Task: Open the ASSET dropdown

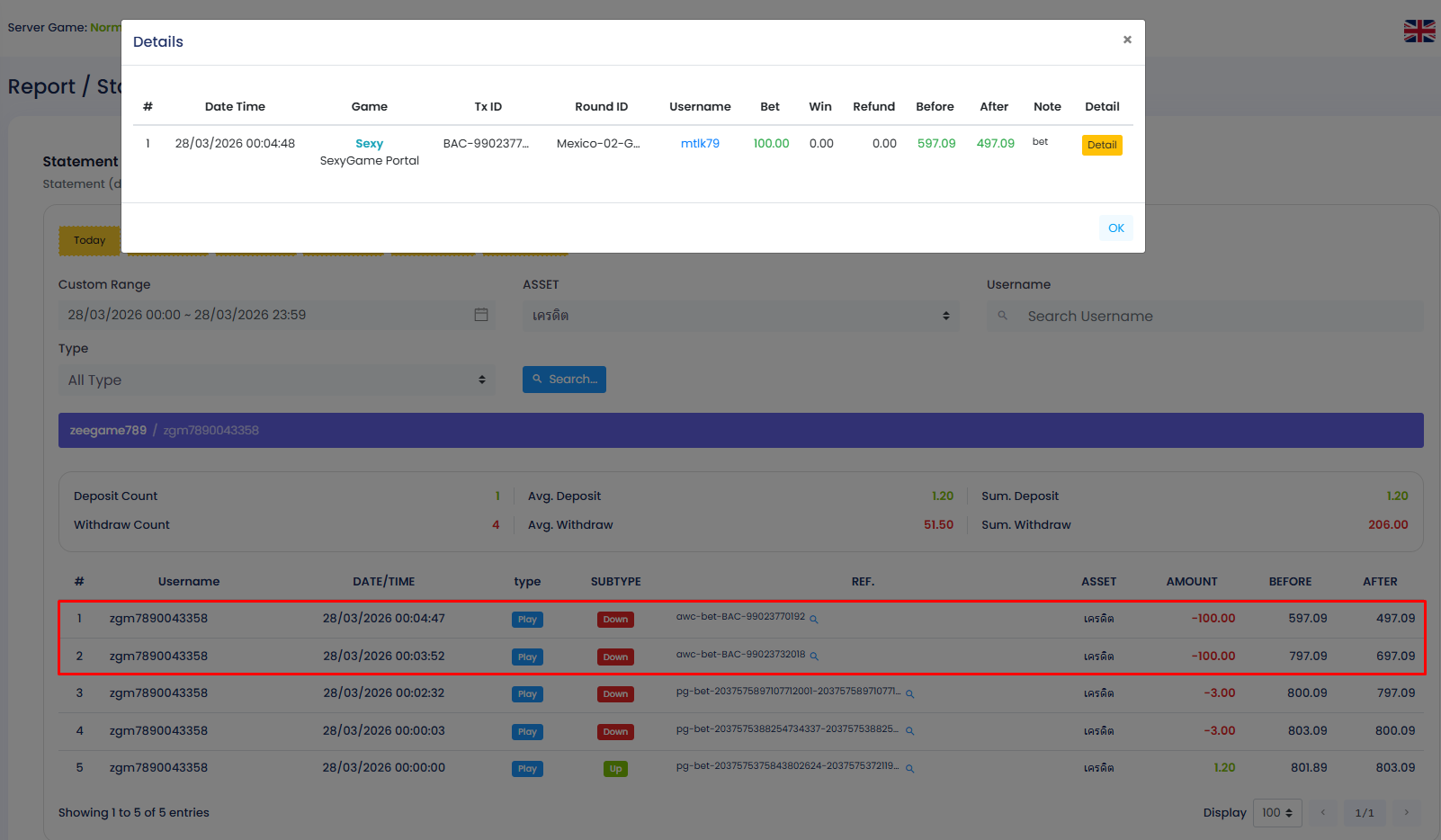Action: tap(740, 316)
